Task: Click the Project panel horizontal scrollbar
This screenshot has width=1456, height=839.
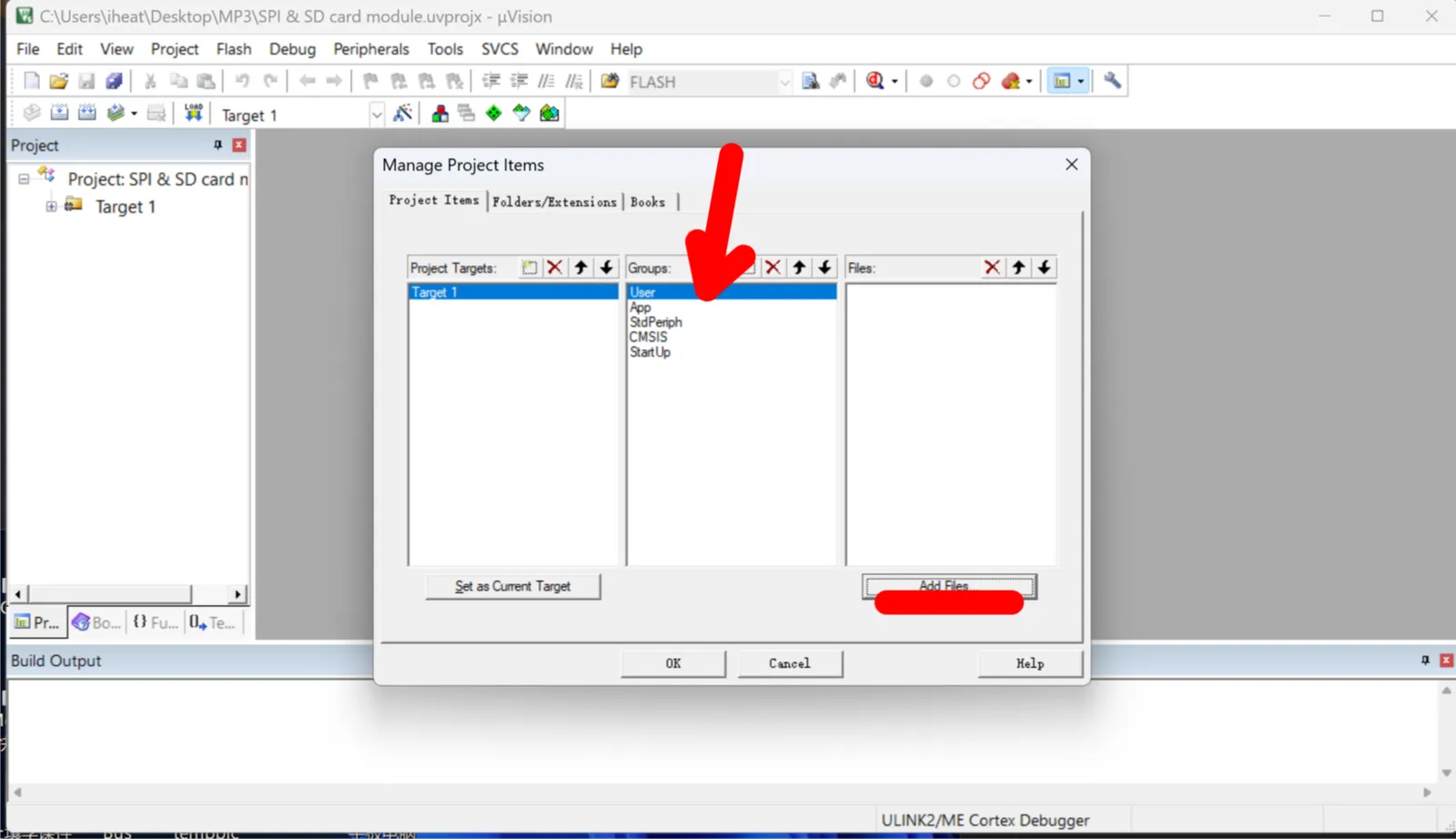Action: tap(127, 593)
